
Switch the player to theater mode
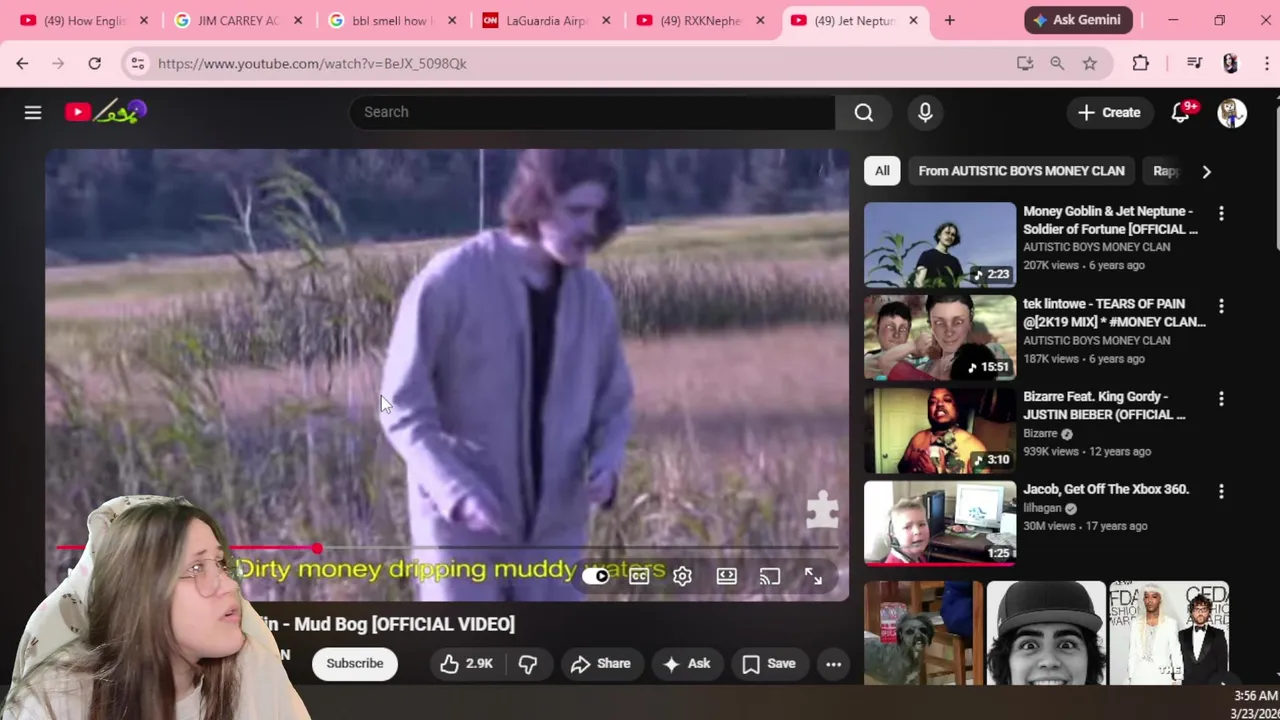tap(726, 576)
